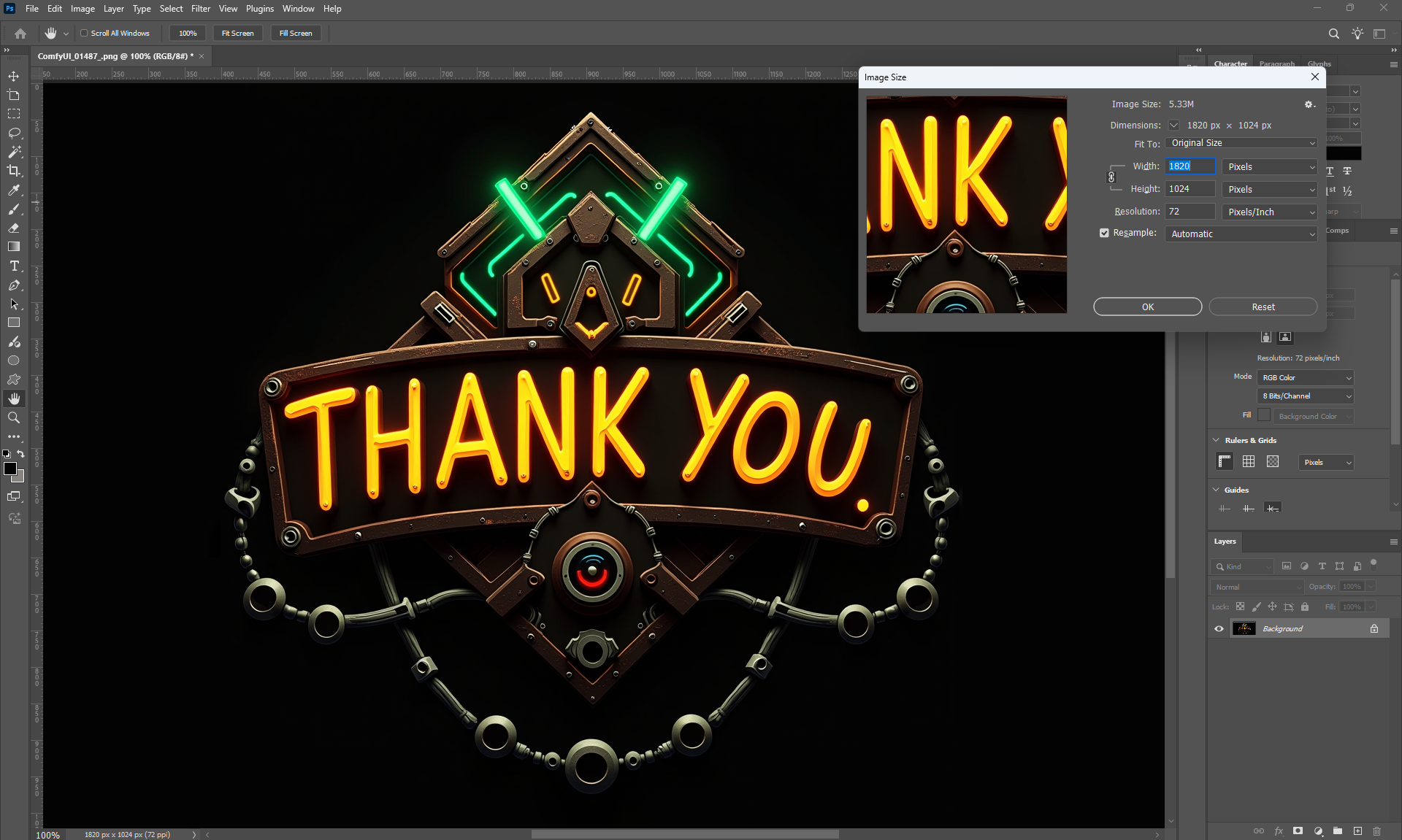Select the Zoom tool in toolbar
Viewport: 1402px width, 840px height.
pyautogui.click(x=14, y=417)
